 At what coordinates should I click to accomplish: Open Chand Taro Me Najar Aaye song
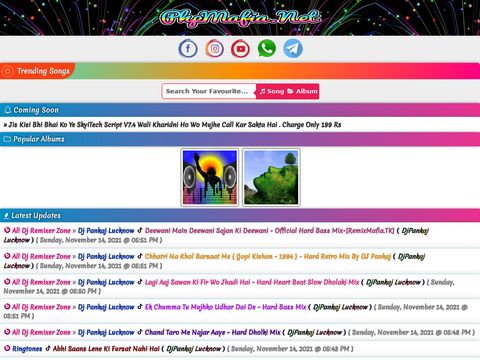(x=213, y=332)
